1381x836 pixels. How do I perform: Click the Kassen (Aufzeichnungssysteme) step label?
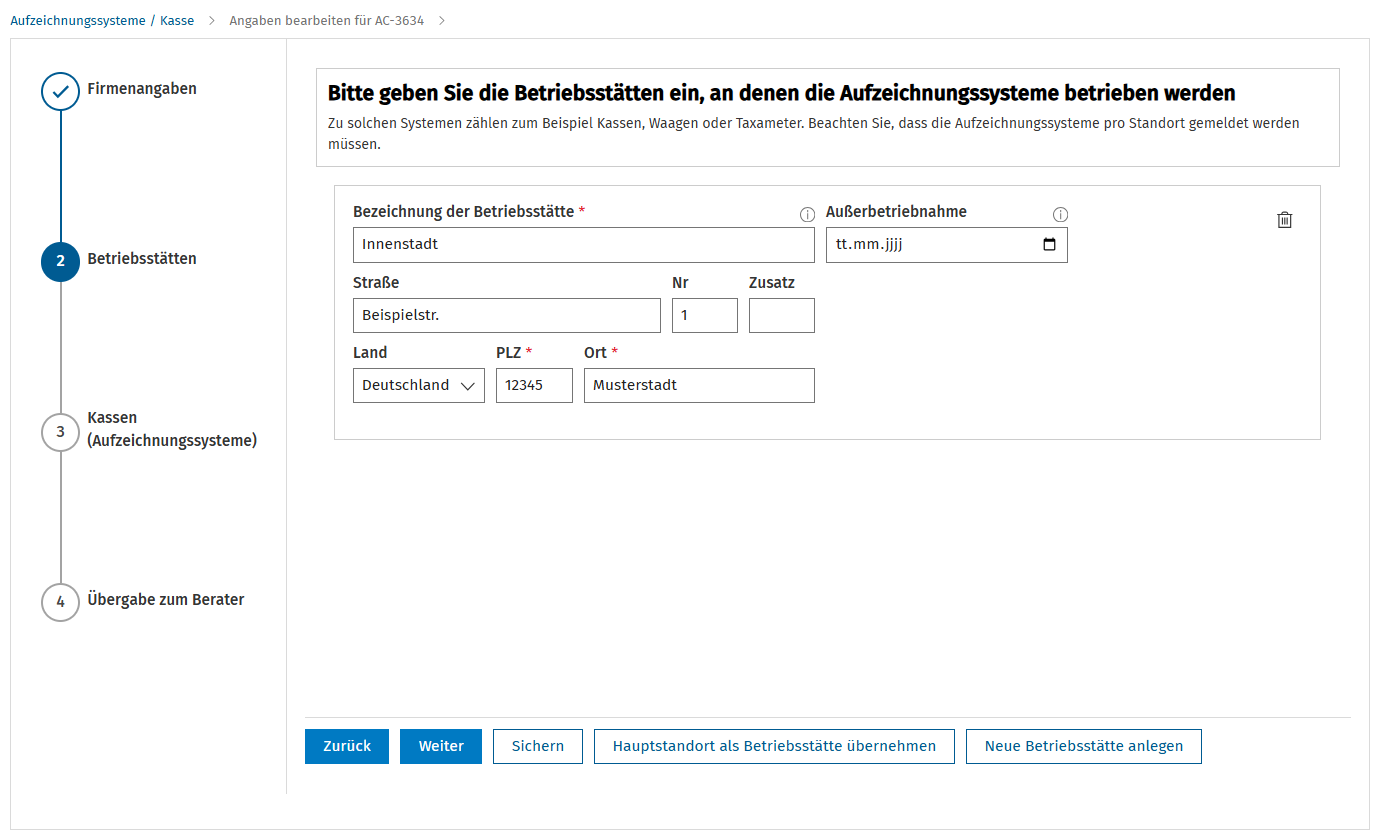click(x=172, y=429)
